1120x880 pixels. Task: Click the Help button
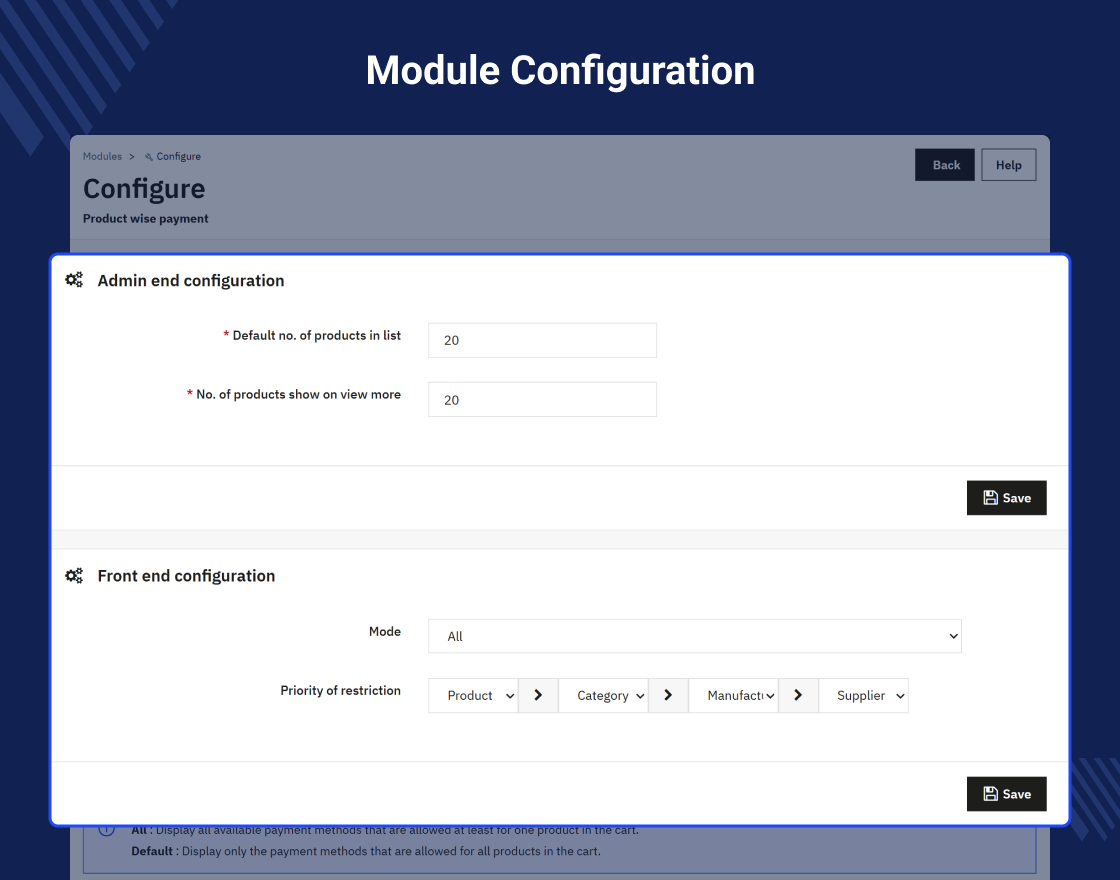click(x=1009, y=165)
